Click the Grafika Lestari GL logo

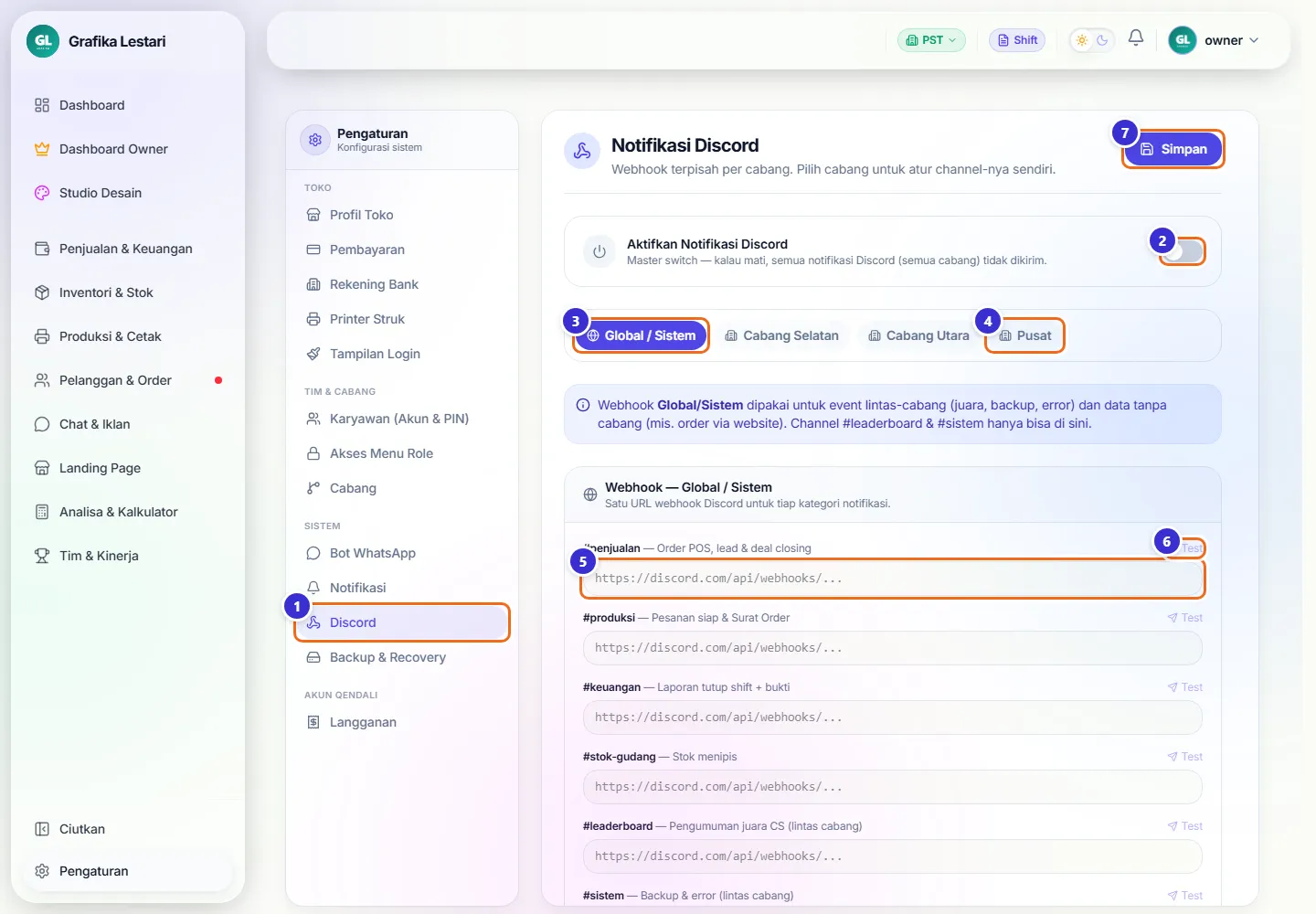click(x=43, y=41)
